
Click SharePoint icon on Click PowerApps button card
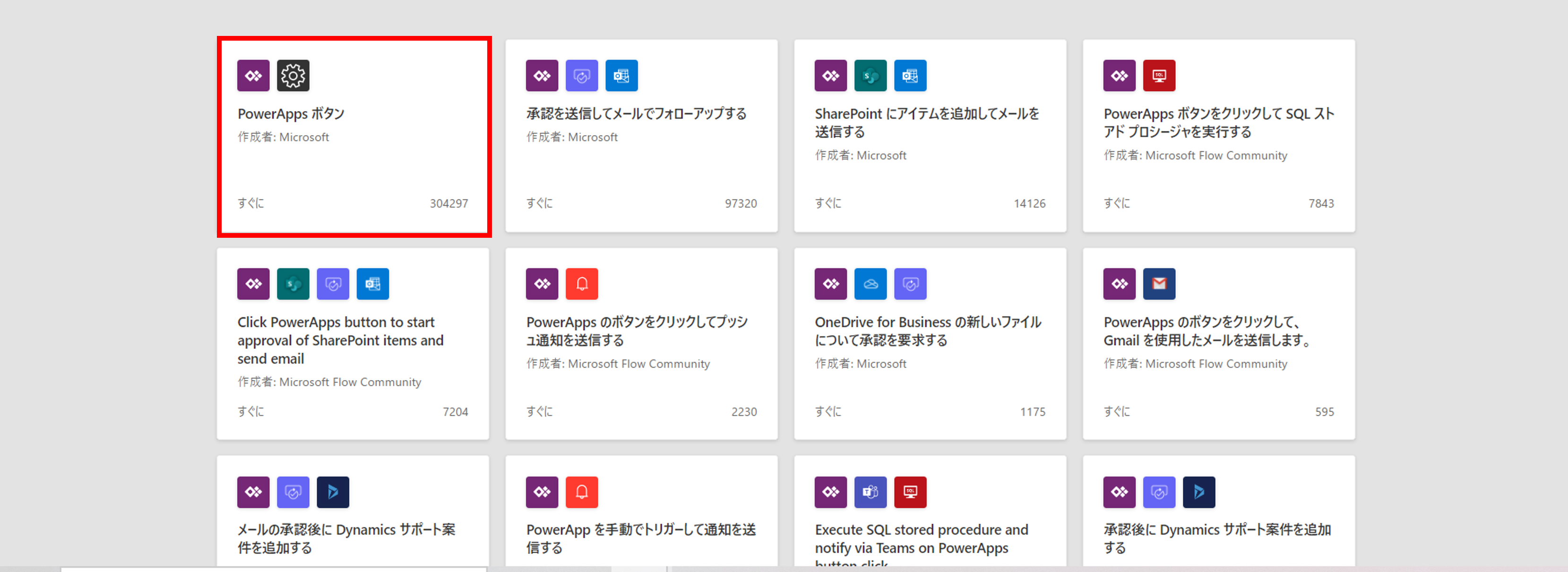(293, 284)
